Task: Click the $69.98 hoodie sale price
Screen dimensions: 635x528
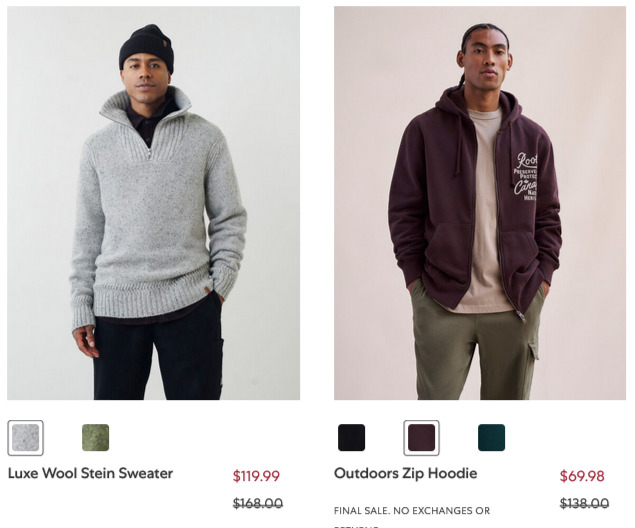Action: 582,476
